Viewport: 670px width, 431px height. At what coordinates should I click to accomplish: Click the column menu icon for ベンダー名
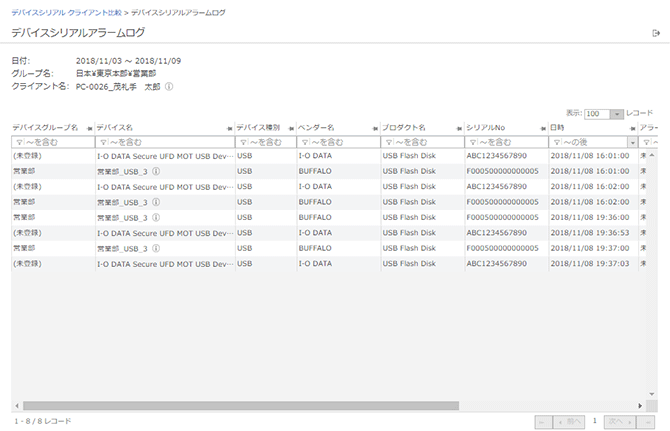click(372, 129)
